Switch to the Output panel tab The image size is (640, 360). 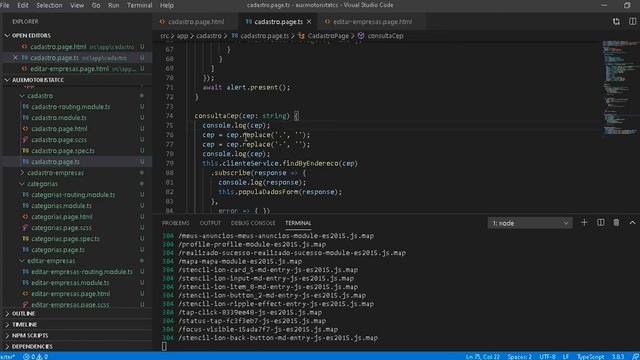(210, 223)
